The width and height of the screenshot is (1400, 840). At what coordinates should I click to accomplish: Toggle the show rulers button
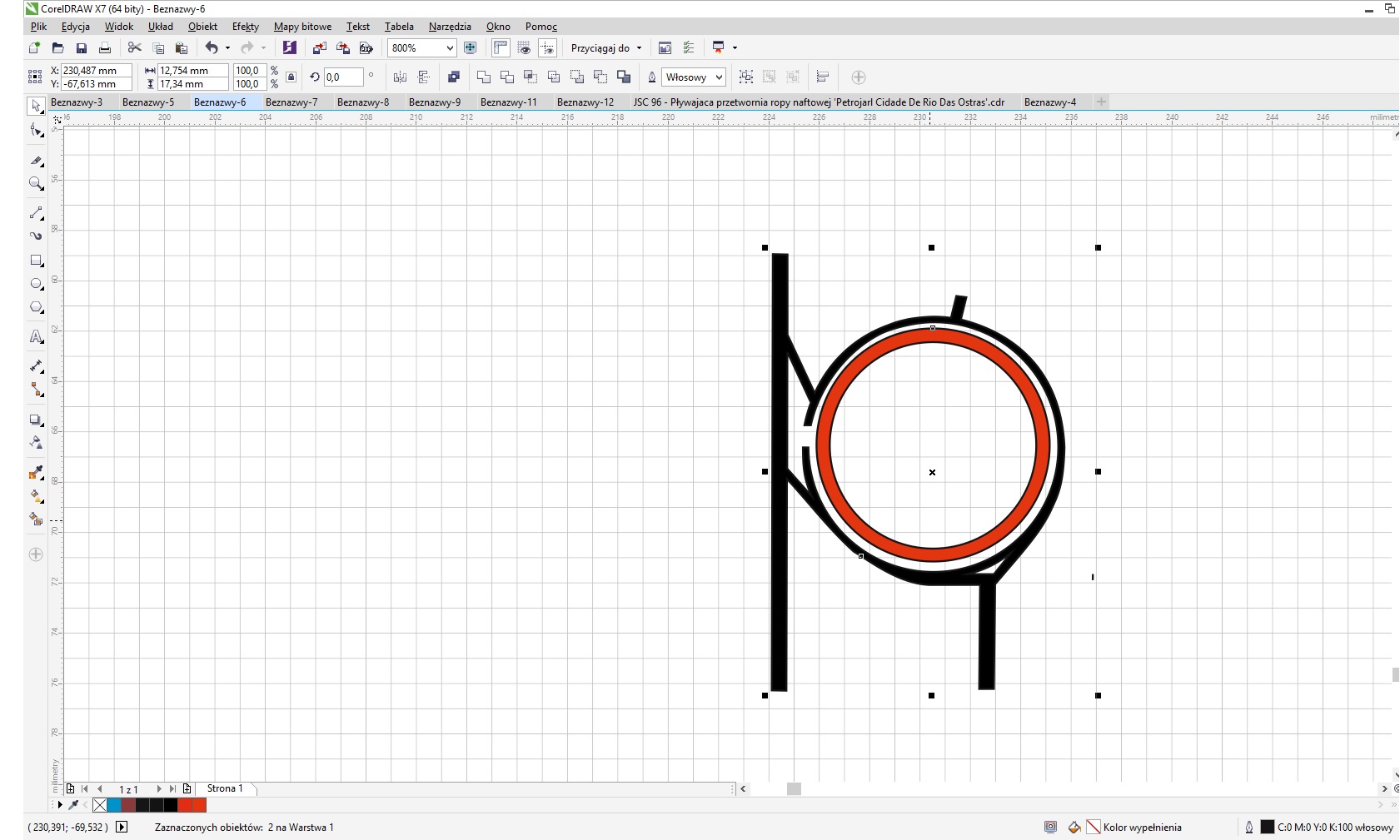coord(501,48)
